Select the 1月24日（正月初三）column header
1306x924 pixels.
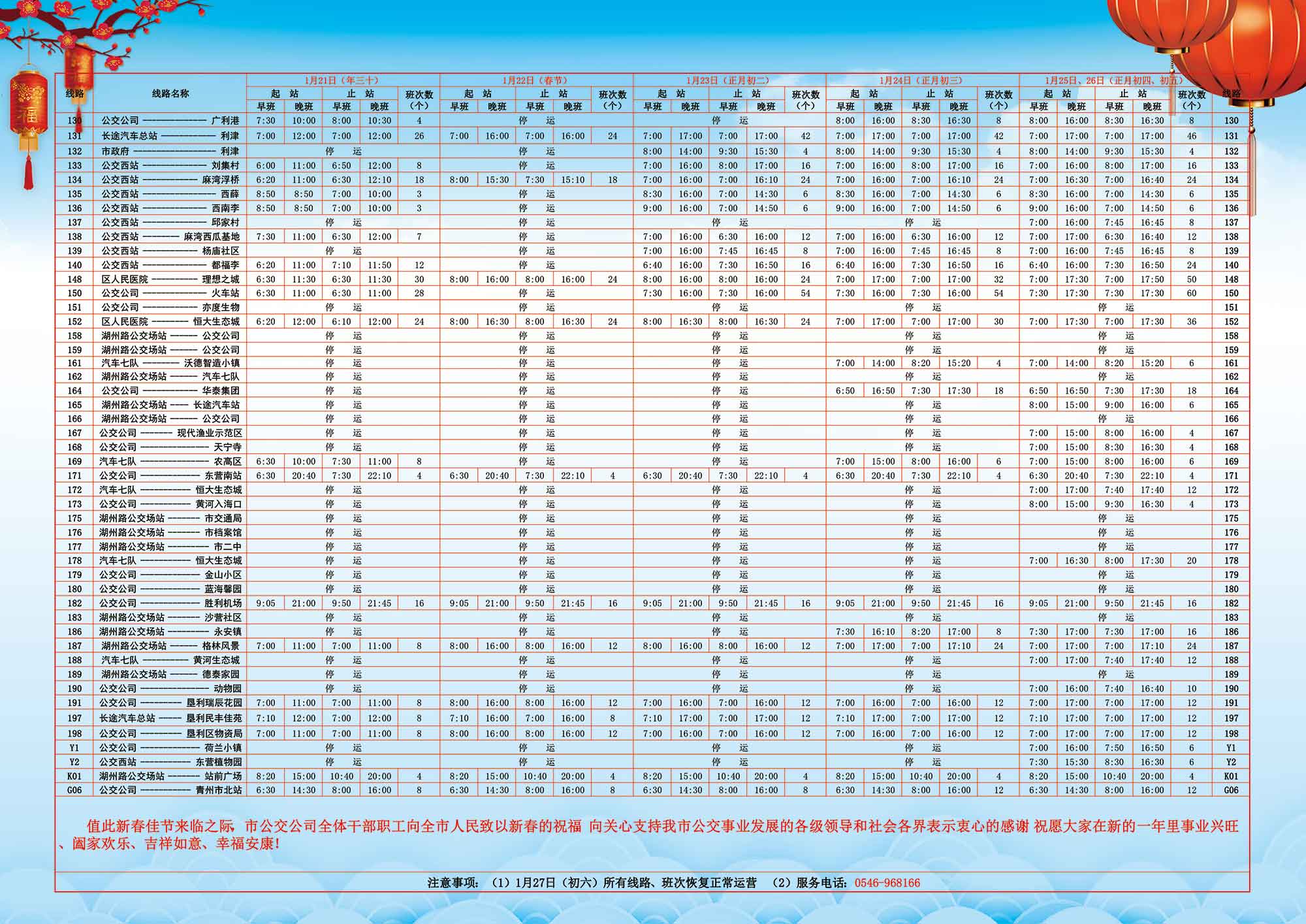921,80
